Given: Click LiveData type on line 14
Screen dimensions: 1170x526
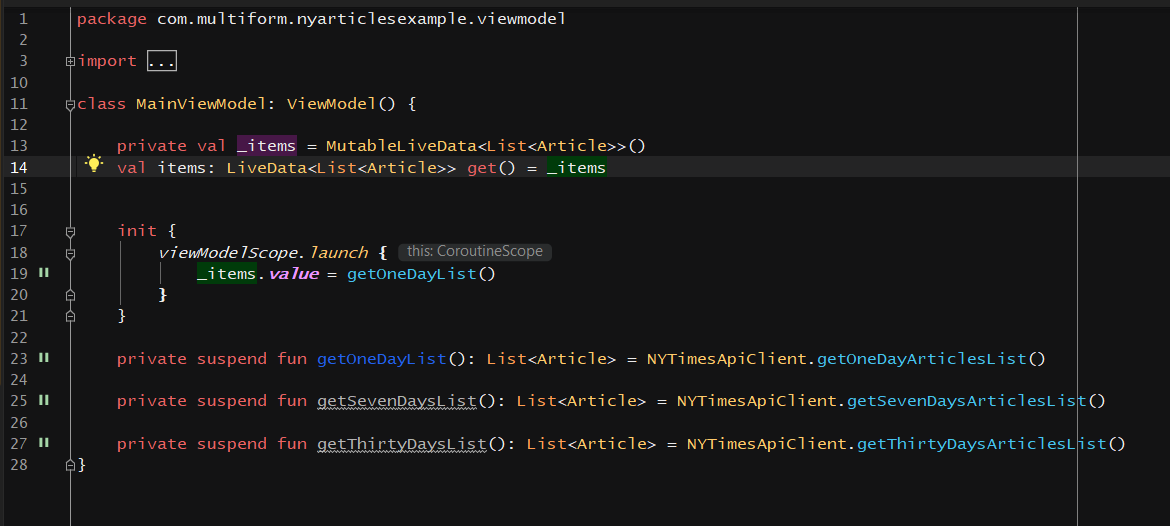Looking at the screenshot, I should (x=266, y=168).
